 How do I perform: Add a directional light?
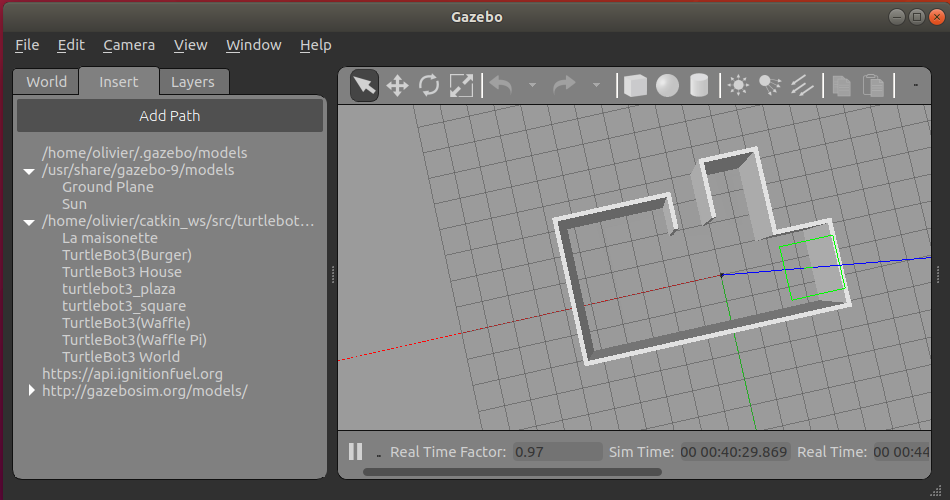point(802,85)
